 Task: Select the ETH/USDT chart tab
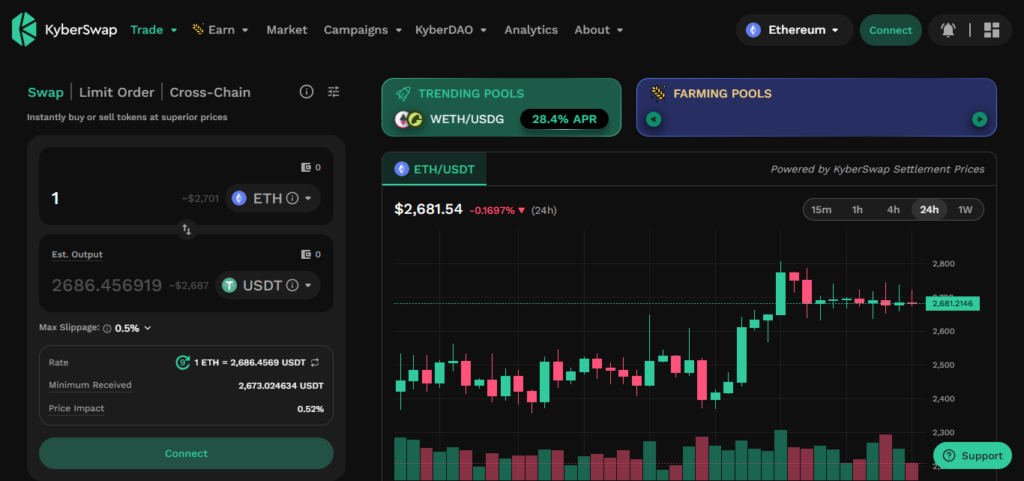[434, 170]
